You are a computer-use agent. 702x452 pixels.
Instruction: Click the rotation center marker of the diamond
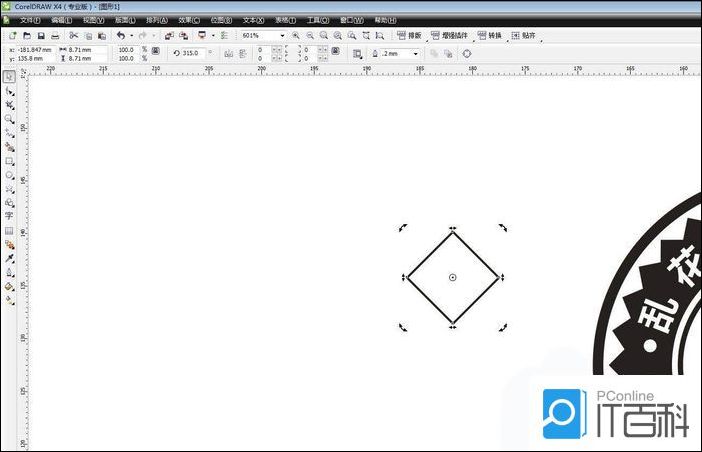(x=453, y=277)
